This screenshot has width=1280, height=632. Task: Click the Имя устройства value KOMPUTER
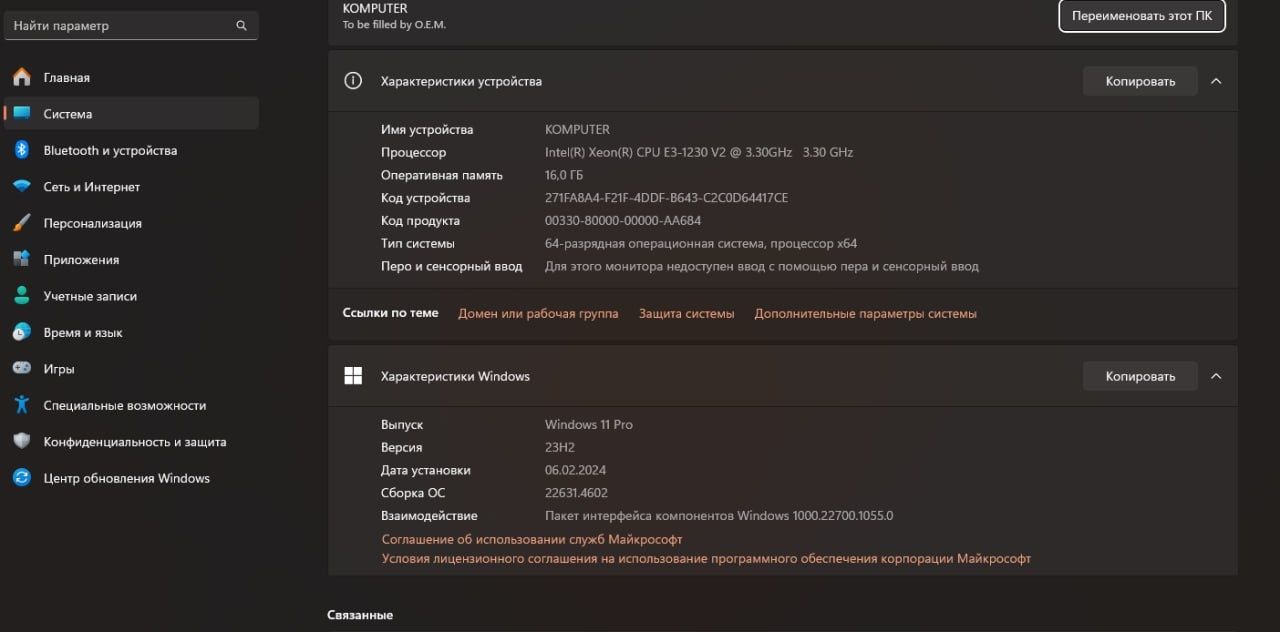click(577, 129)
